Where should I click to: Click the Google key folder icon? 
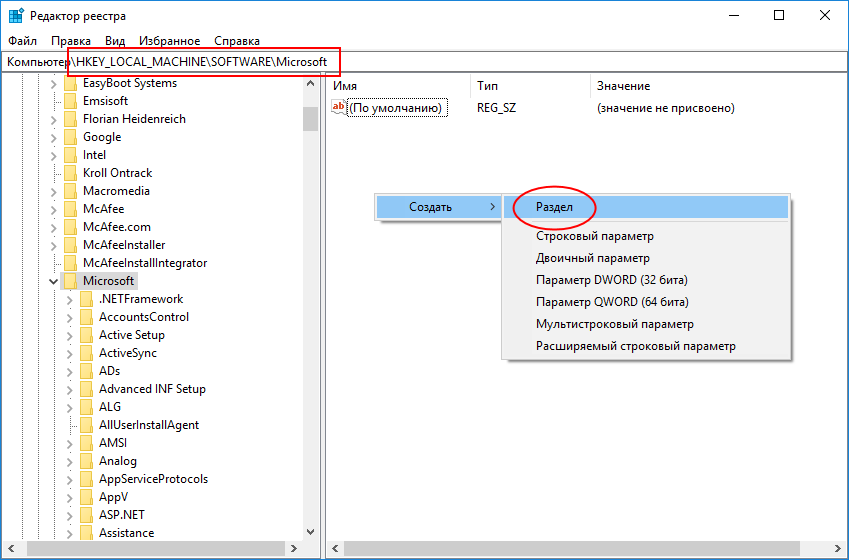tap(70, 137)
